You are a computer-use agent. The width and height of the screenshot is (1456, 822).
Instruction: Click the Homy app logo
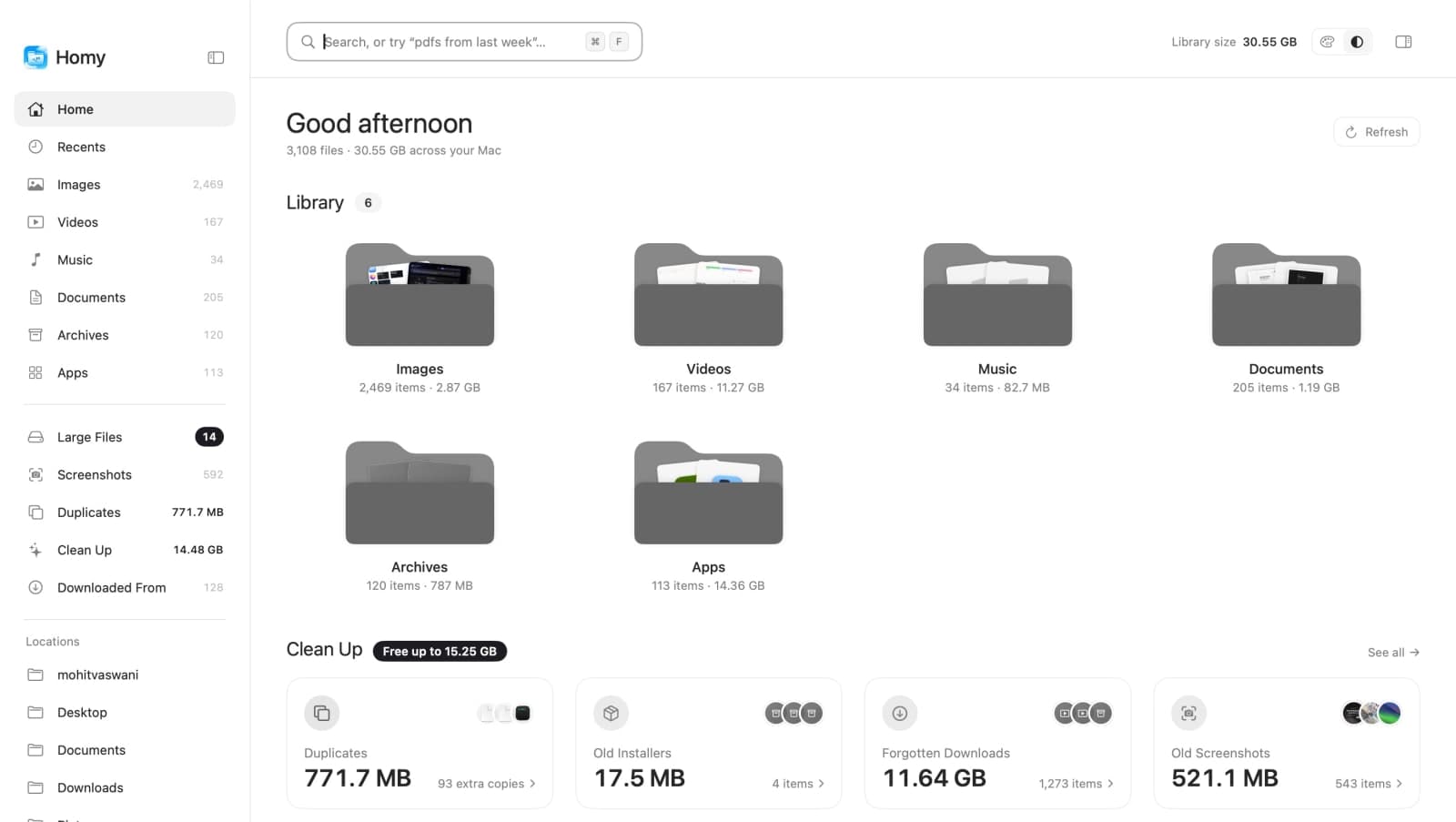(x=35, y=57)
